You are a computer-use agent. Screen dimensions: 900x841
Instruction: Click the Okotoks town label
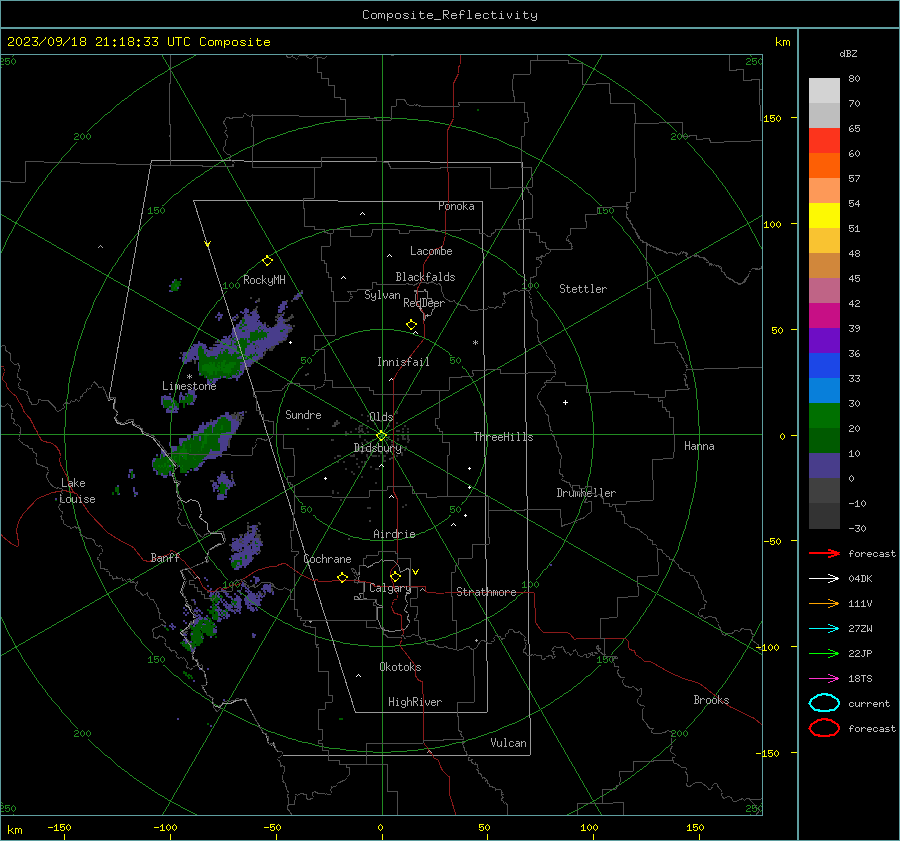[x=400, y=667]
